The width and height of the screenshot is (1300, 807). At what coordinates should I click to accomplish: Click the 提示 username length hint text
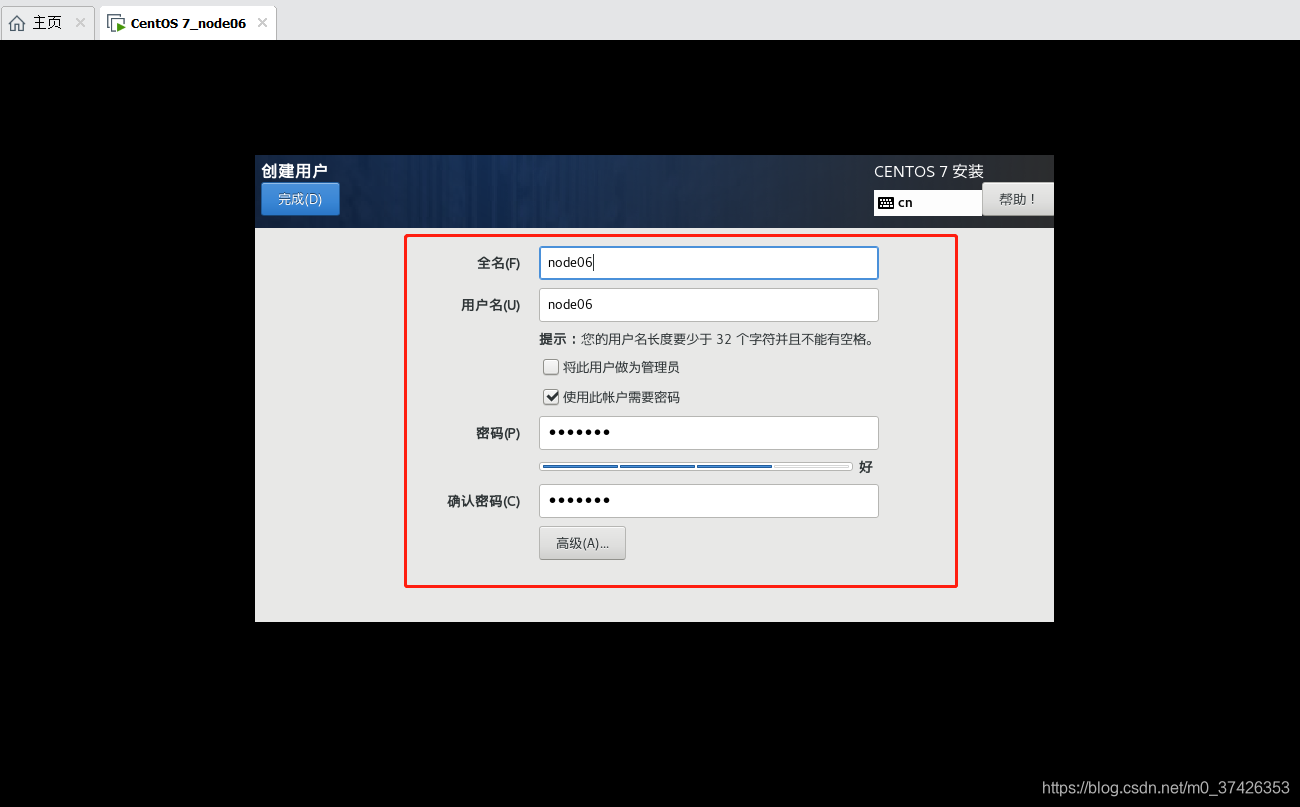coord(707,339)
